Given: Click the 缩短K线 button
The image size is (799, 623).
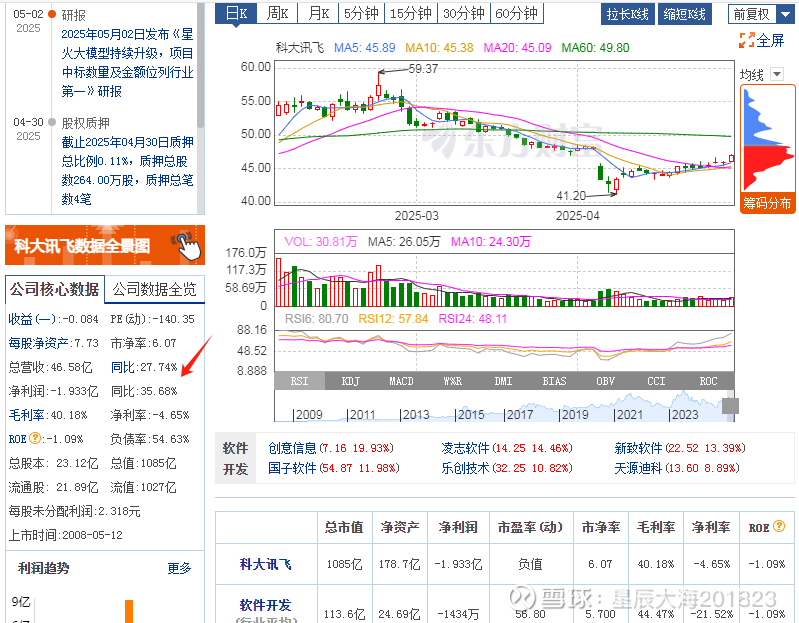Looking at the screenshot, I should 684,14.
